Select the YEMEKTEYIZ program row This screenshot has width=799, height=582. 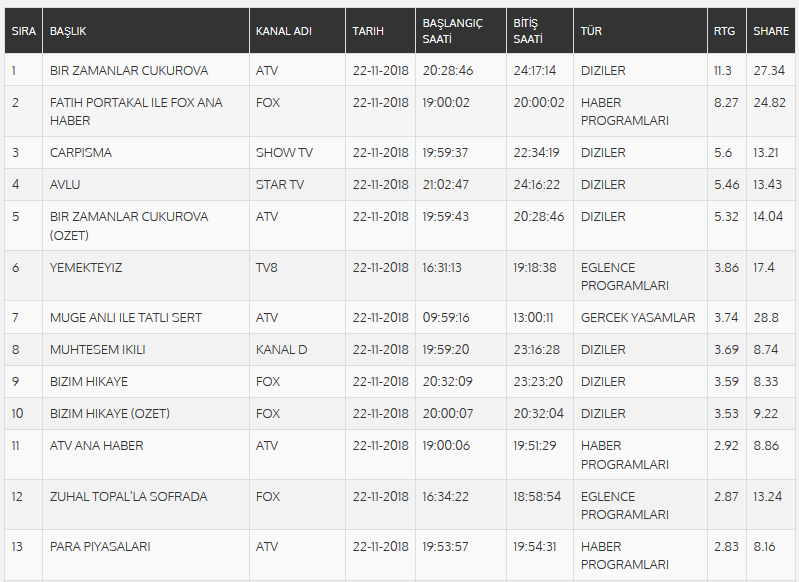coord(86,268)
